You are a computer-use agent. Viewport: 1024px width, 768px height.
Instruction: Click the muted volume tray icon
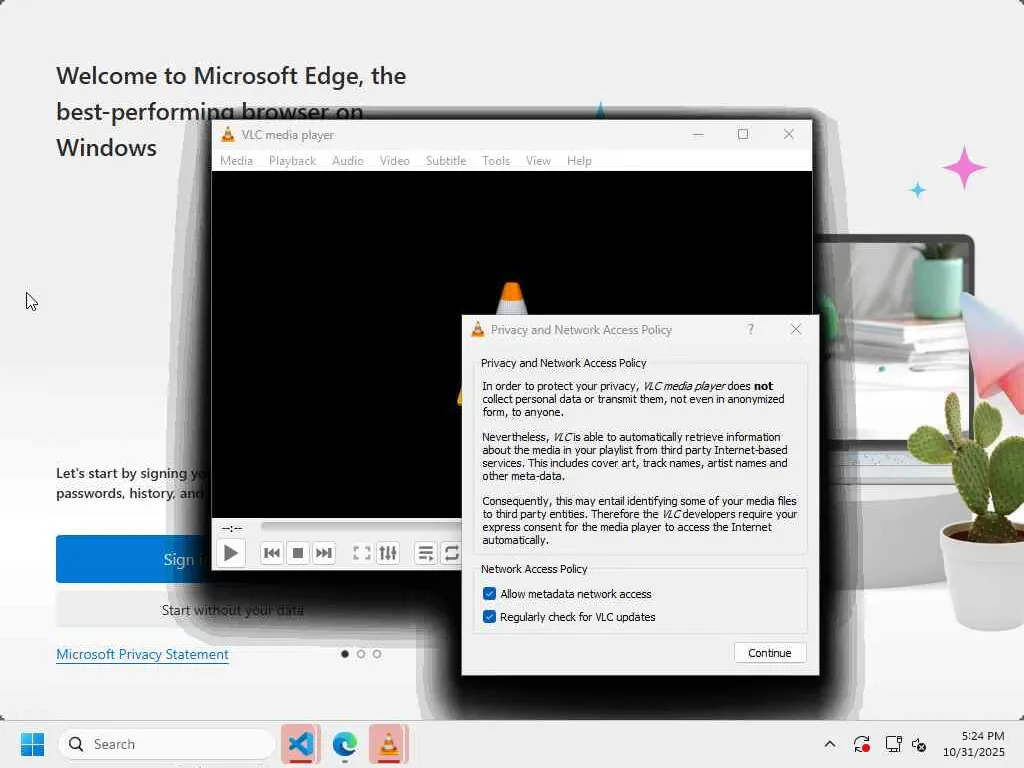(919, 744)
